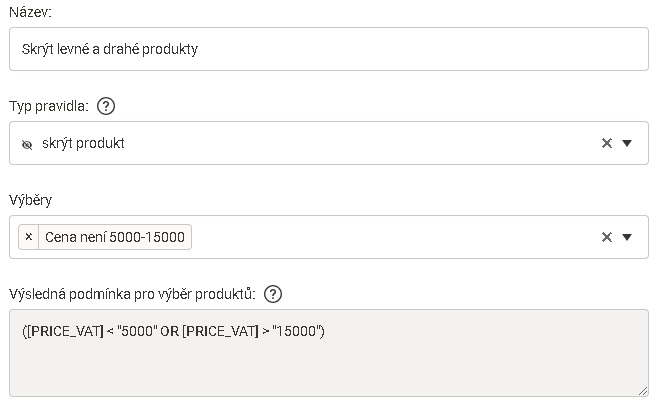Image resolution: width=656 pixels, height=400 pixels.
Task: Remove the Cena není 5000-15000 tag
Action: pos(28,237)
